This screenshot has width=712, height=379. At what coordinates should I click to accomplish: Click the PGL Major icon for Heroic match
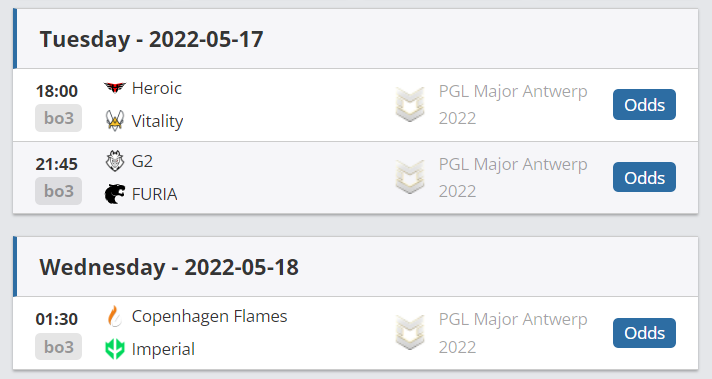(410, 104)
